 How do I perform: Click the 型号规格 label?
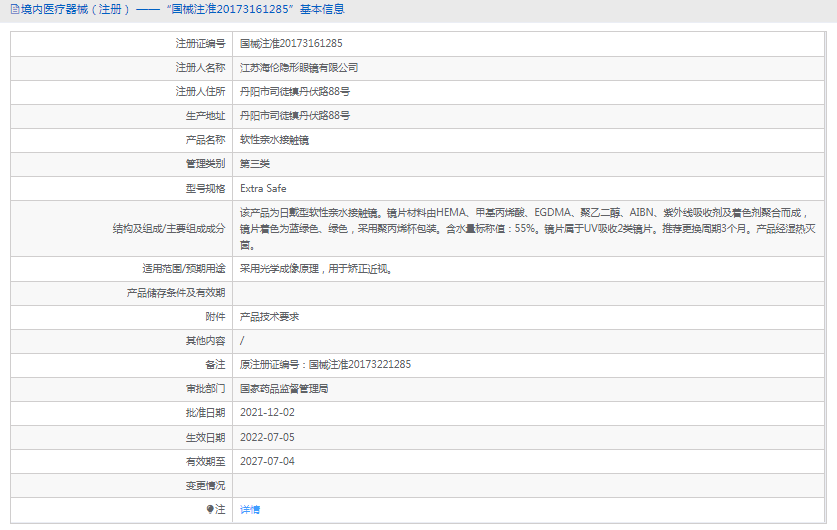tap(206, 188)
